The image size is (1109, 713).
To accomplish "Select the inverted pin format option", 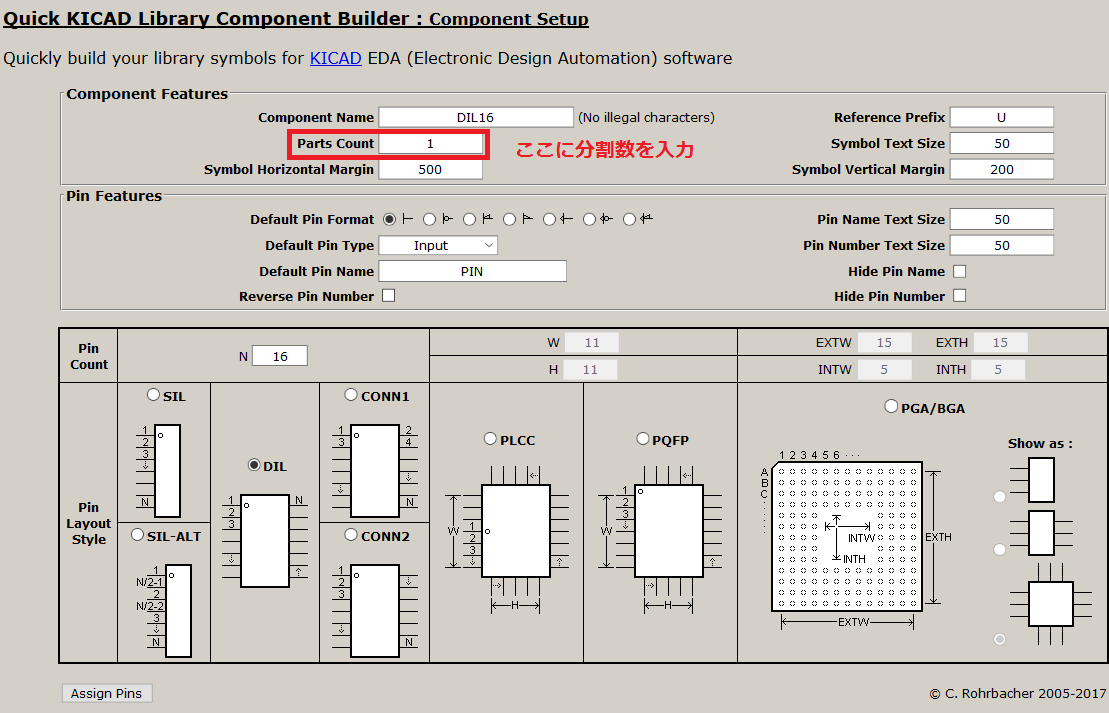I will point(429,219).
